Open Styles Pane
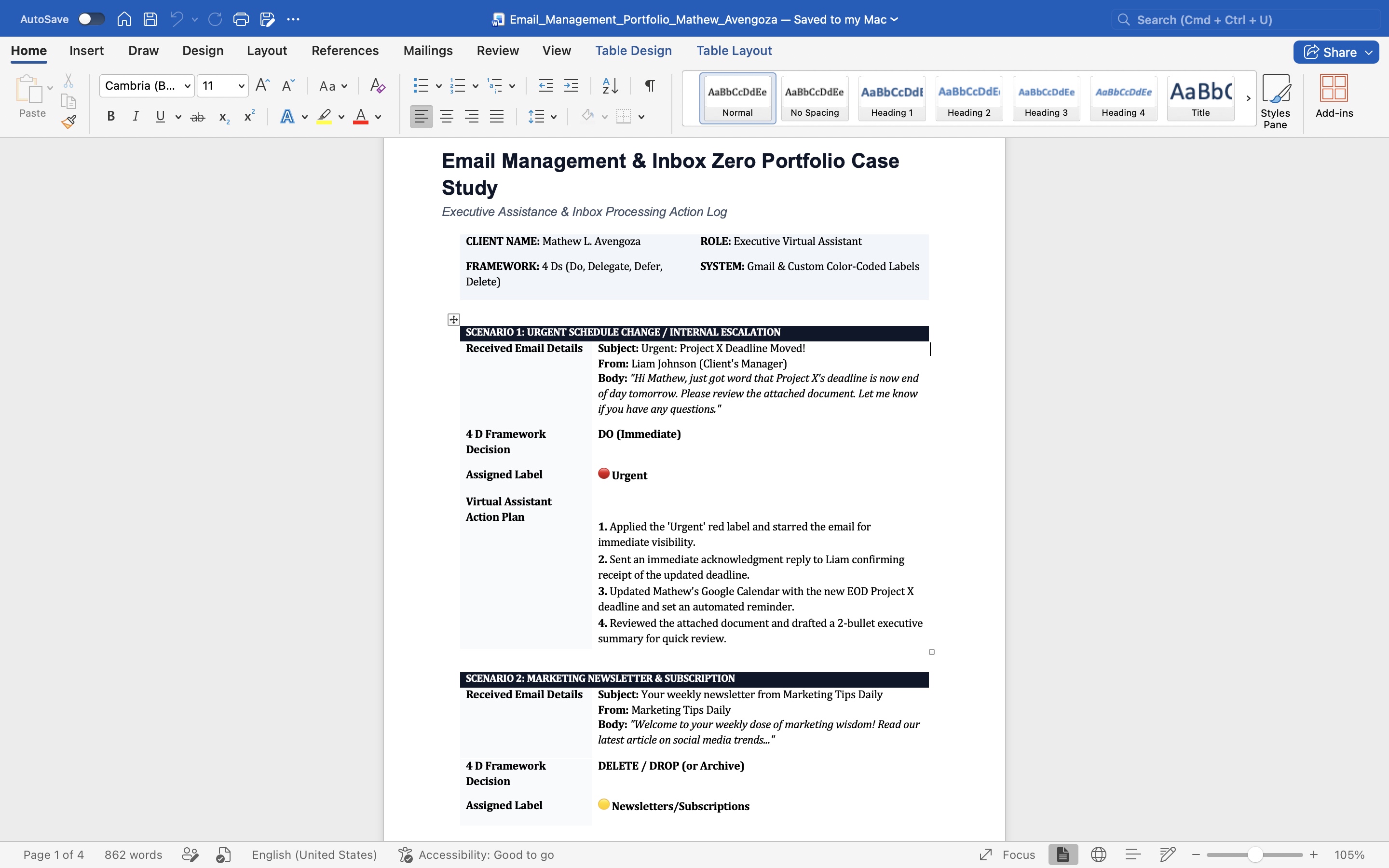The width and height of the screenshot is (1389, 868). 1275,102
